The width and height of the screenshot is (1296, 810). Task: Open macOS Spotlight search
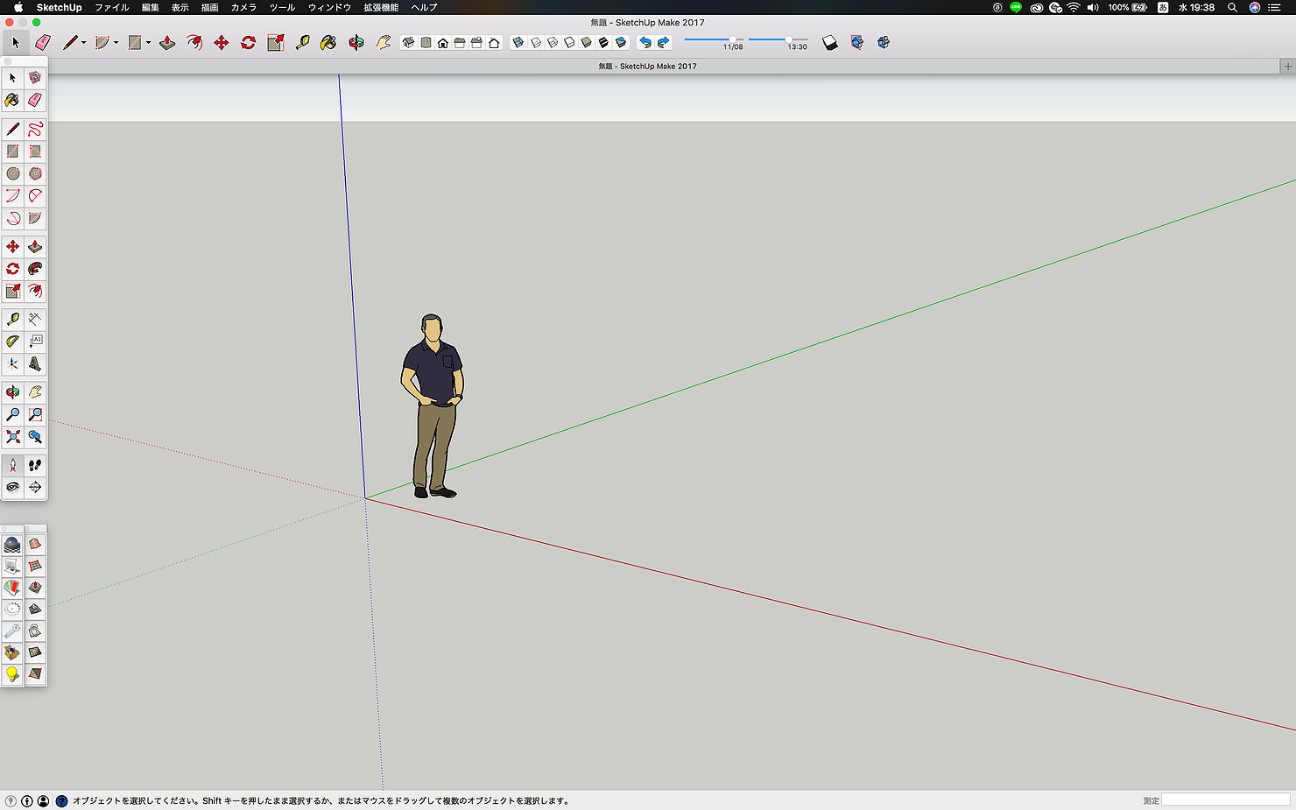click(1232, 7)
